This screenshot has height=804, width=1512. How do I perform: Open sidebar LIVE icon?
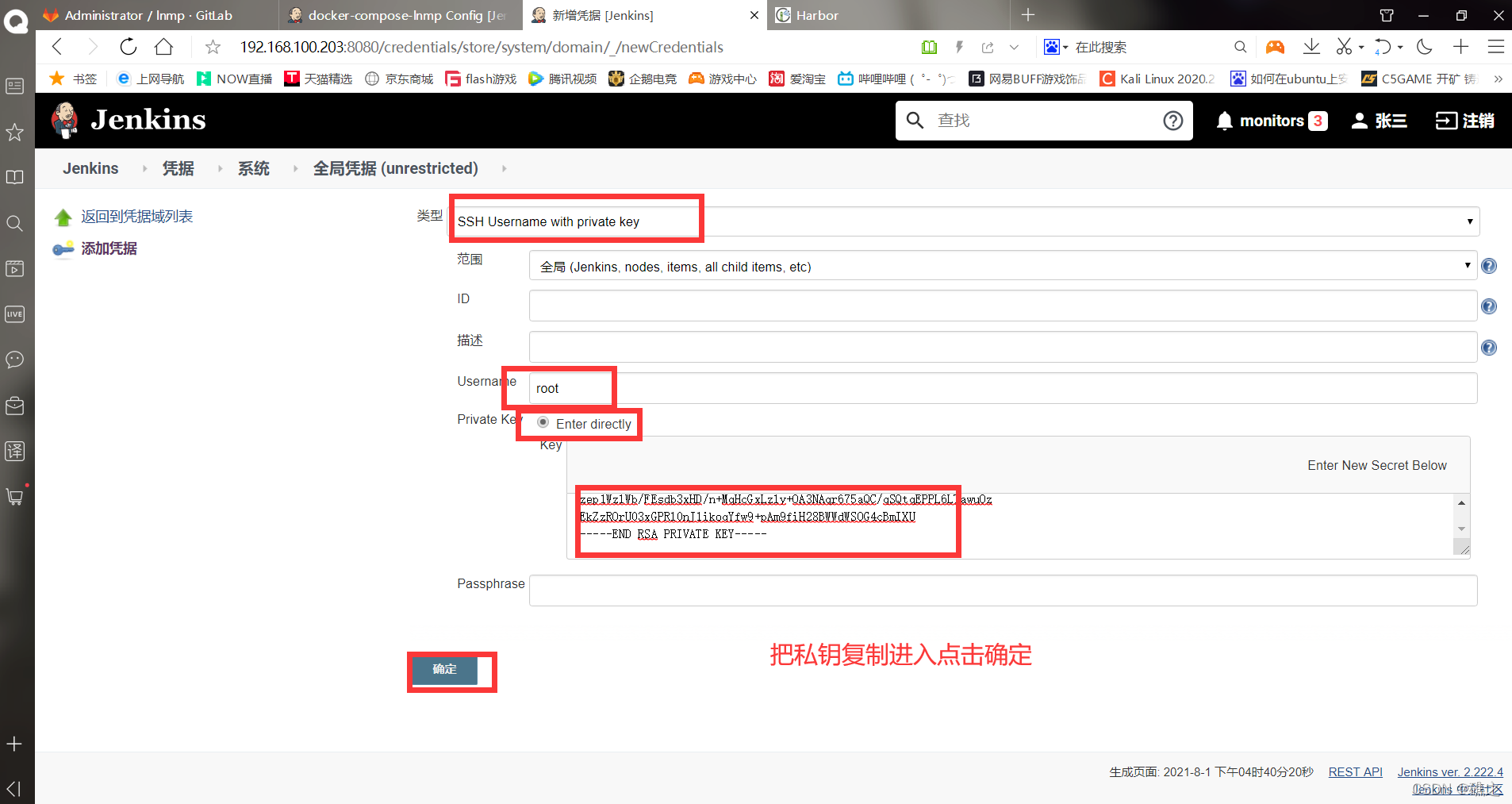pyautogui.click(x=15, y=314)
